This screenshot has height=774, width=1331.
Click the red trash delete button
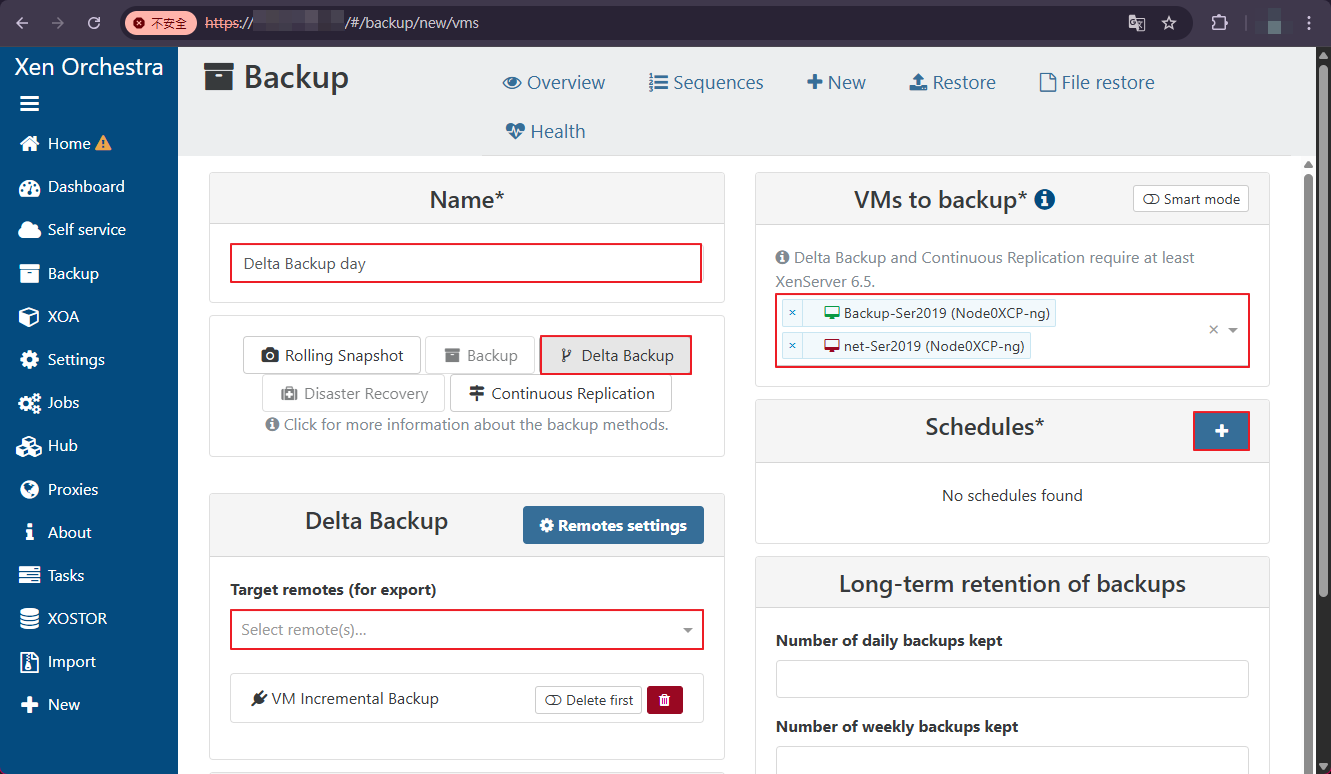665,700
